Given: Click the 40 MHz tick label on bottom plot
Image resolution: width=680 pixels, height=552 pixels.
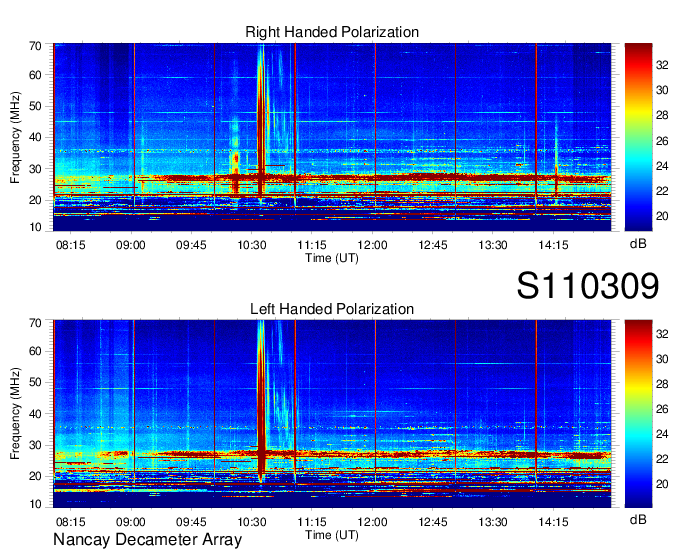Looking at the screenshot, I should (36, 414).
